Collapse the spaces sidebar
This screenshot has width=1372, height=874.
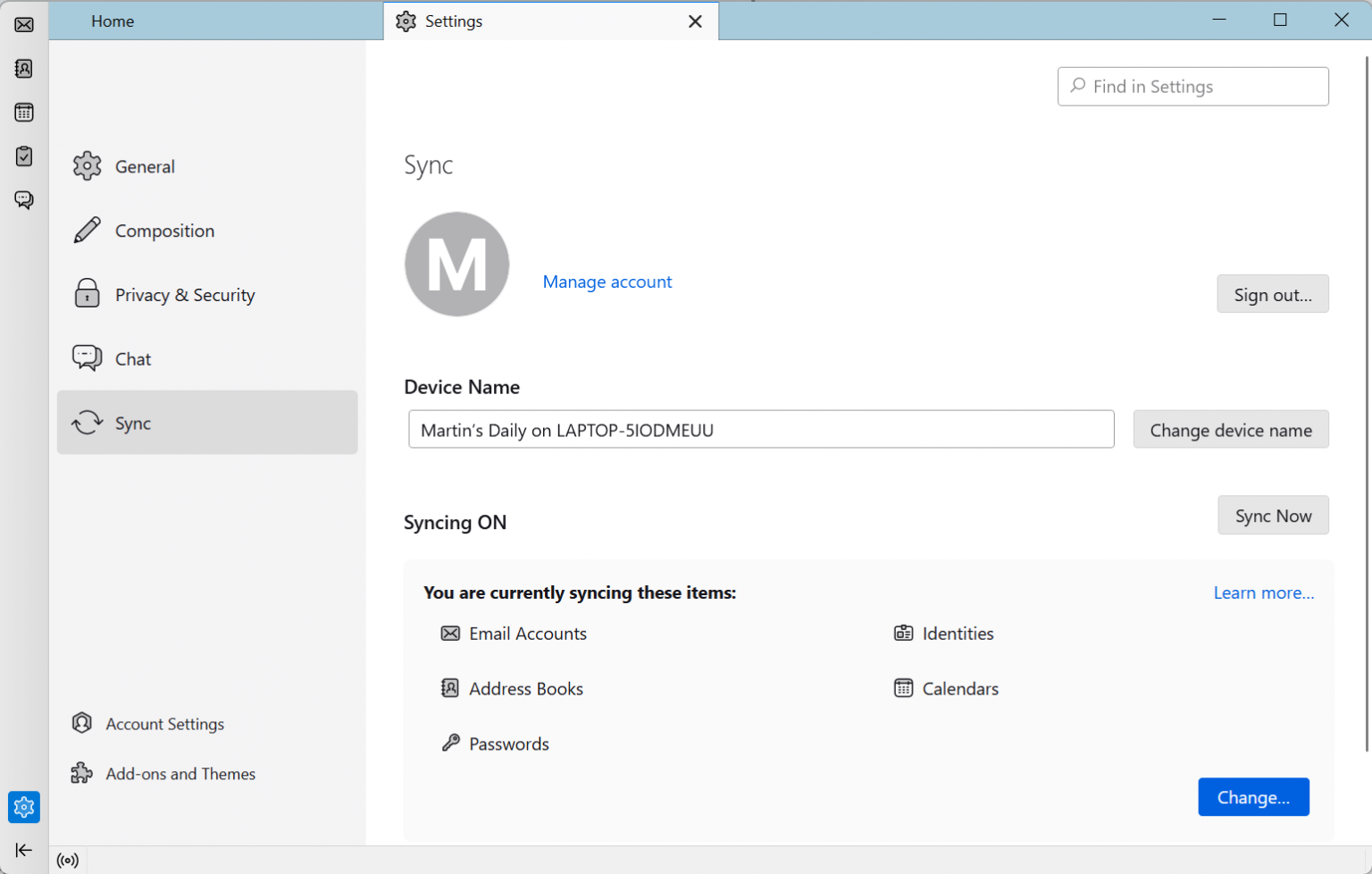pos(23,850)
